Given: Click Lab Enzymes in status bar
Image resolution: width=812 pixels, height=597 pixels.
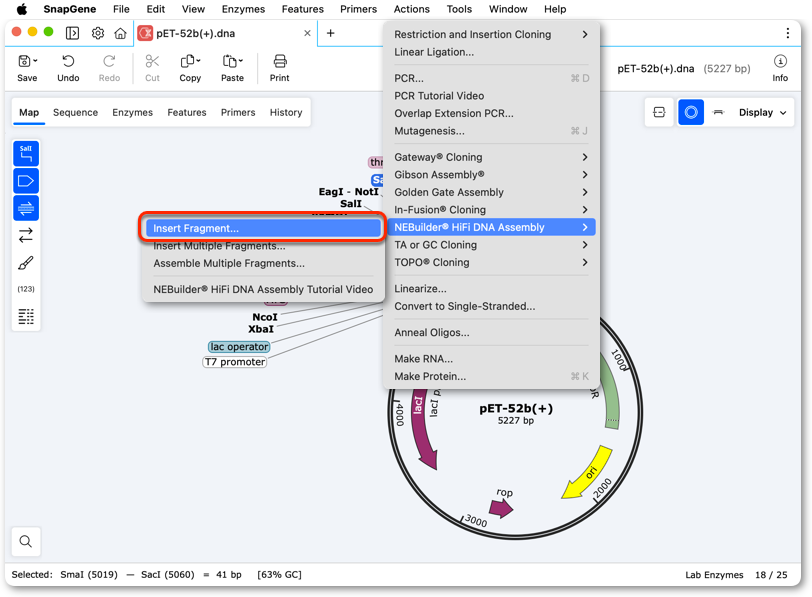Looking at the screenshot, I should (714, 575).
